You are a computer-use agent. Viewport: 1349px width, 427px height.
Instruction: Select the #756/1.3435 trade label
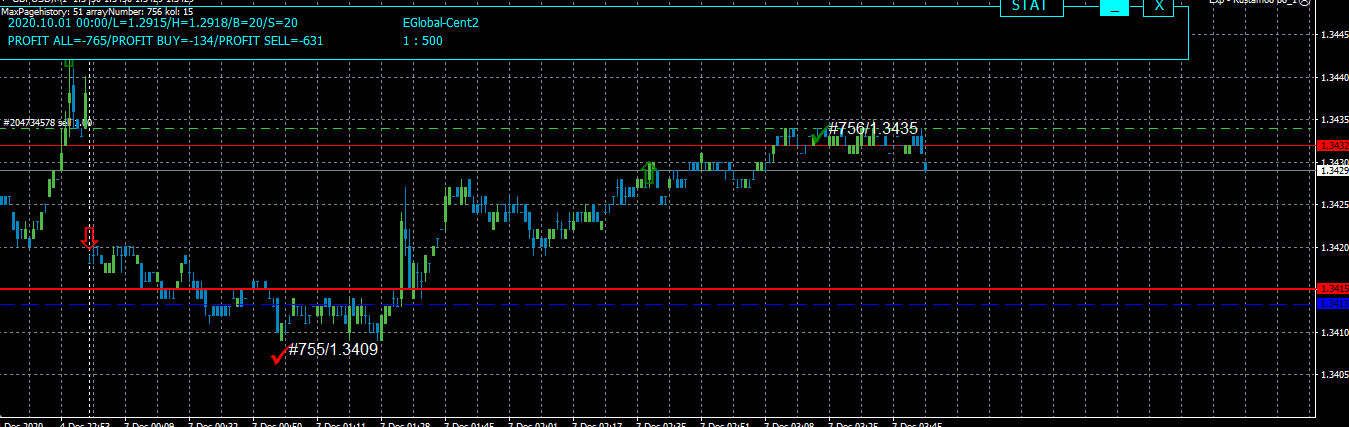coord(873,129)
